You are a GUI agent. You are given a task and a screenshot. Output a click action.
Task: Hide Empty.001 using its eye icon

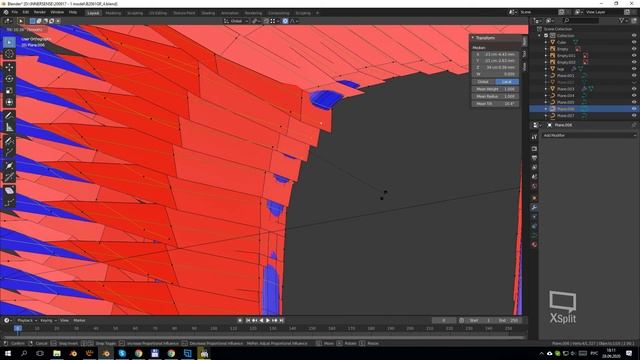pyautogui.click(x=634, y=56)
